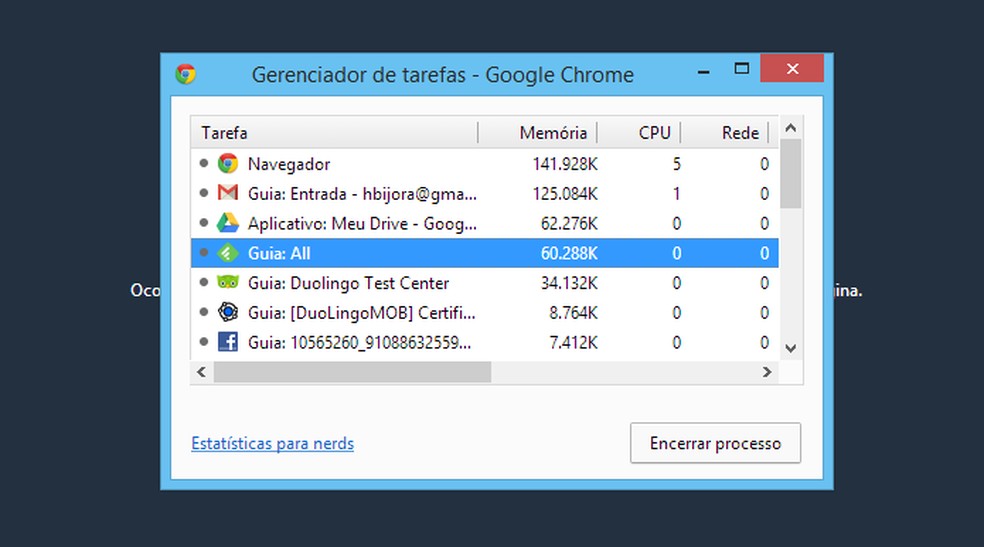This screenshot has width=984, height=547.
Task: Select Guia: 10565260_91088632559... task
Action: point(484,343)
